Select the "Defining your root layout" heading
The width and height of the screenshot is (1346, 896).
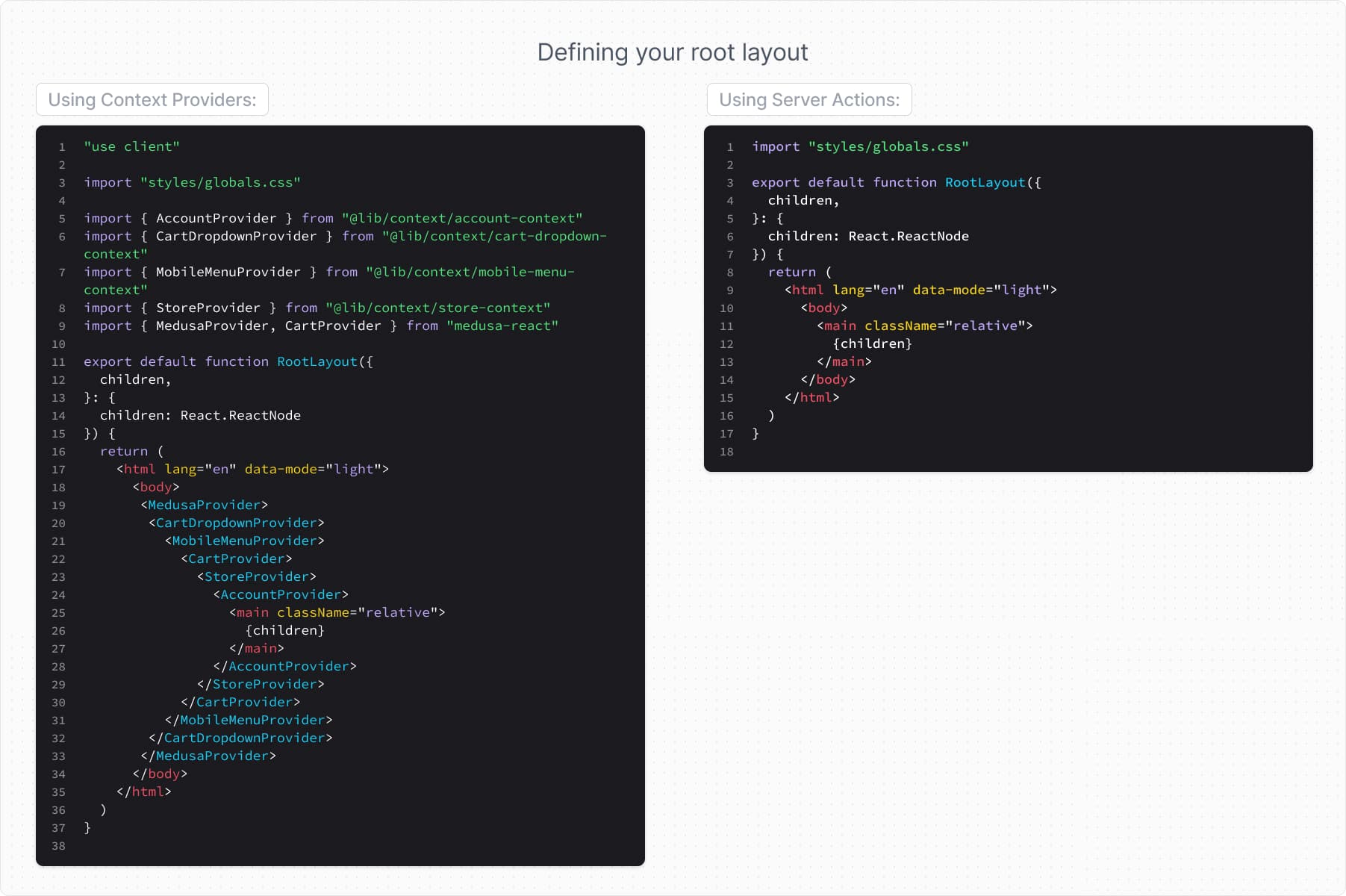click(x=673, y=52)
